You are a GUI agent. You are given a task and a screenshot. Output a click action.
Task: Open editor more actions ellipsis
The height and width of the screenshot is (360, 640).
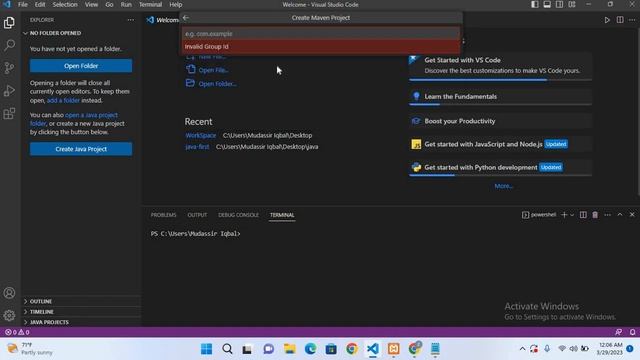632,20
